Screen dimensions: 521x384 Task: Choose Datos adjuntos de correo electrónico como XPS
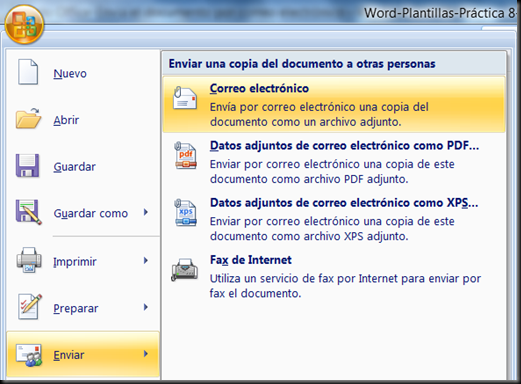[x=344, y=203]
